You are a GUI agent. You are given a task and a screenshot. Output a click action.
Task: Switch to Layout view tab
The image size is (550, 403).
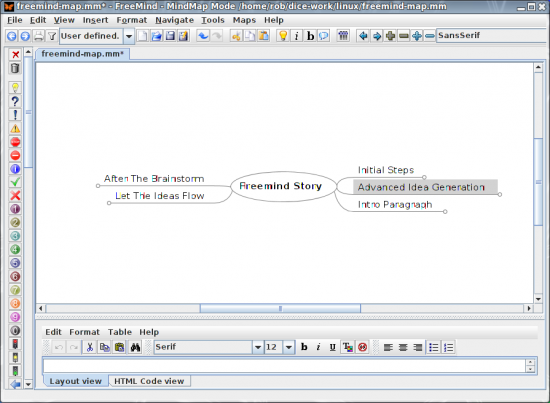point(75,381)
